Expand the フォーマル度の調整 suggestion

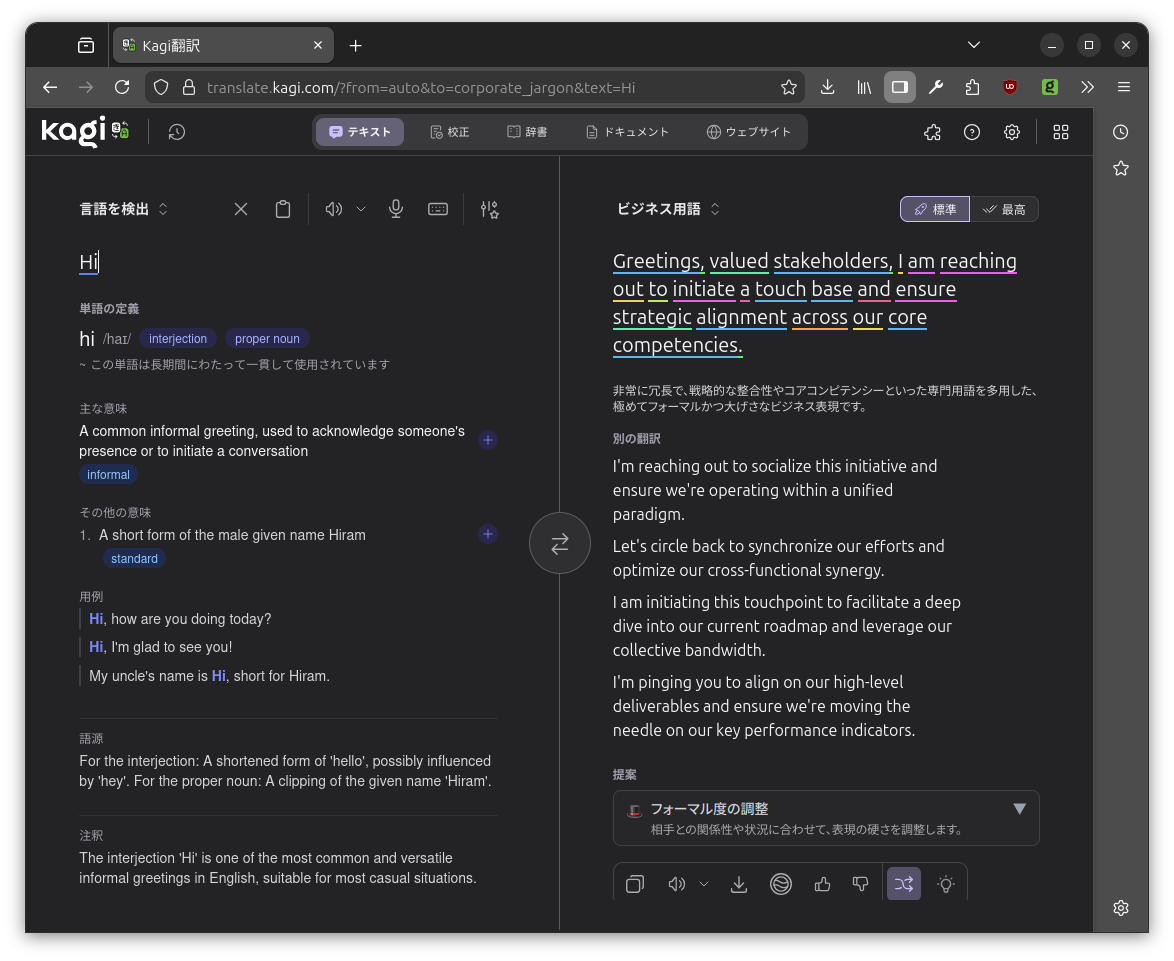(x=1019, y=809)
